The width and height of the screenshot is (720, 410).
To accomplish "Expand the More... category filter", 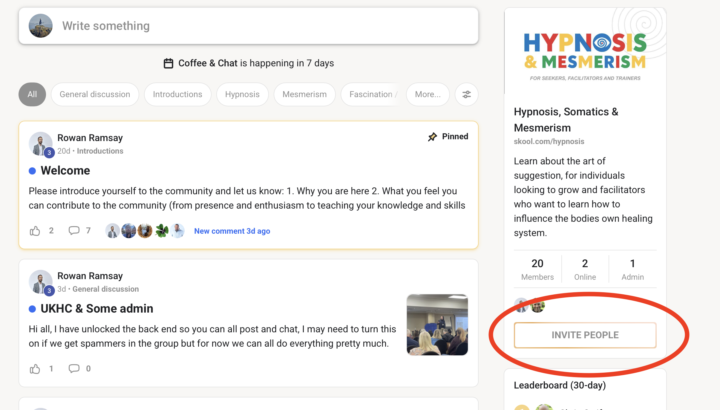I will 427,94.
